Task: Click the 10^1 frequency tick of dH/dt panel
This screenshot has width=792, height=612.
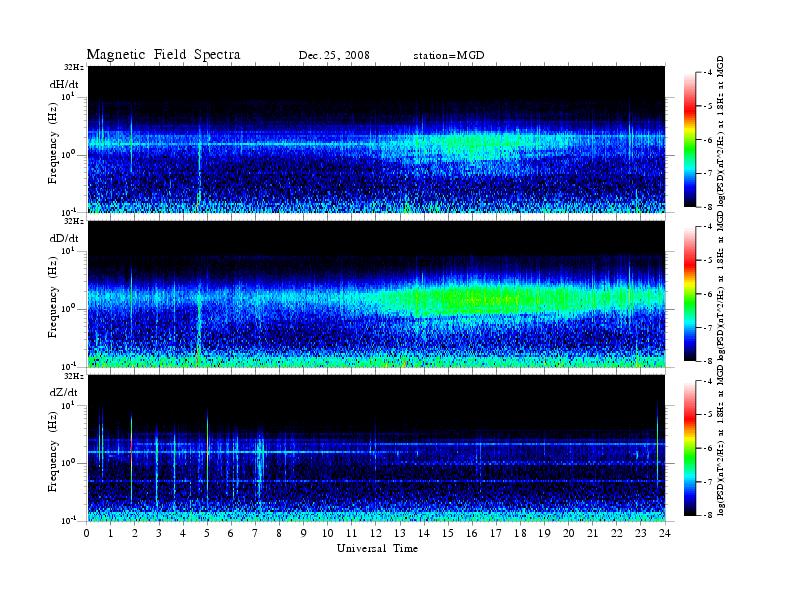Action: [69, 96]
